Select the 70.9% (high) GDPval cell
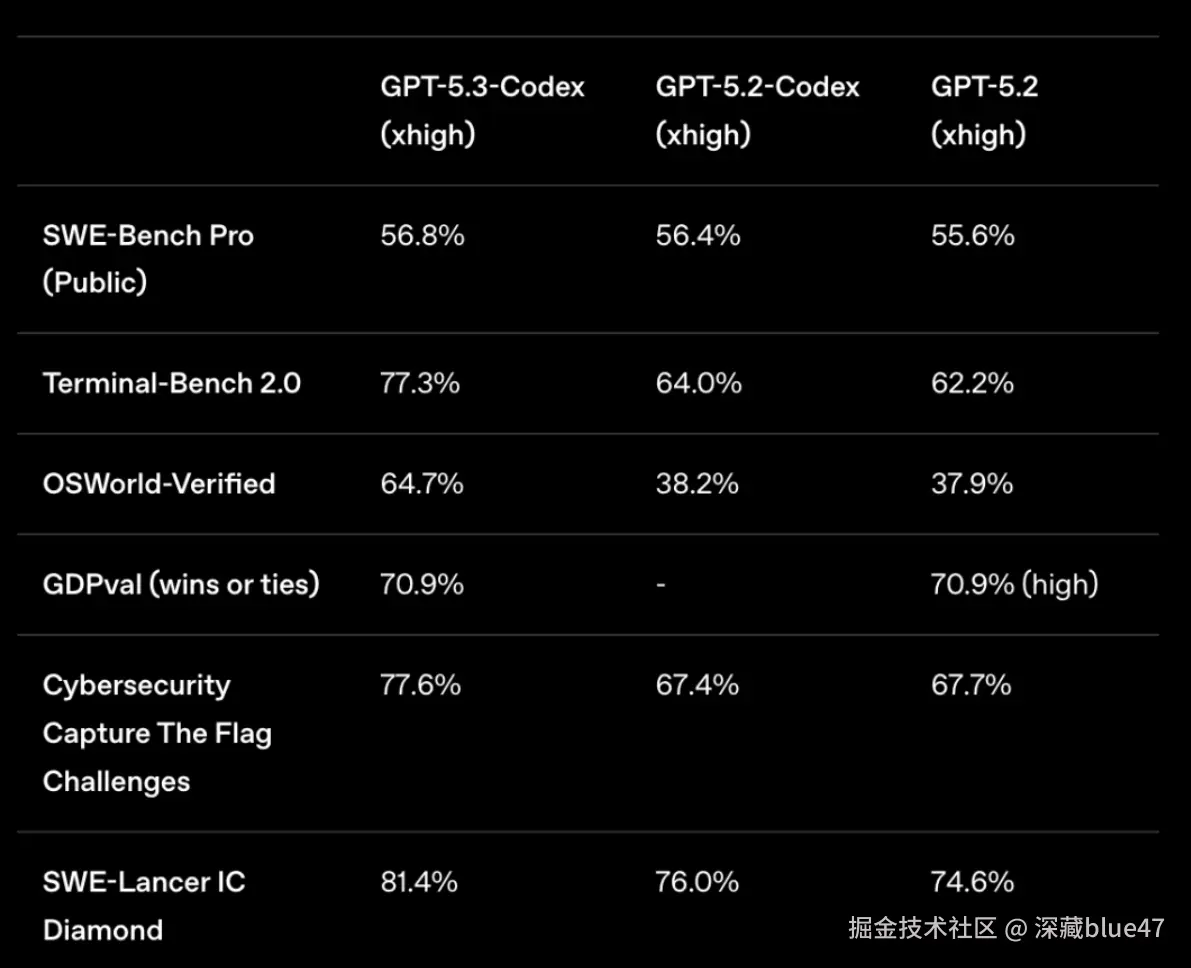The image size is (1191, 968). tap(1014, 584)
